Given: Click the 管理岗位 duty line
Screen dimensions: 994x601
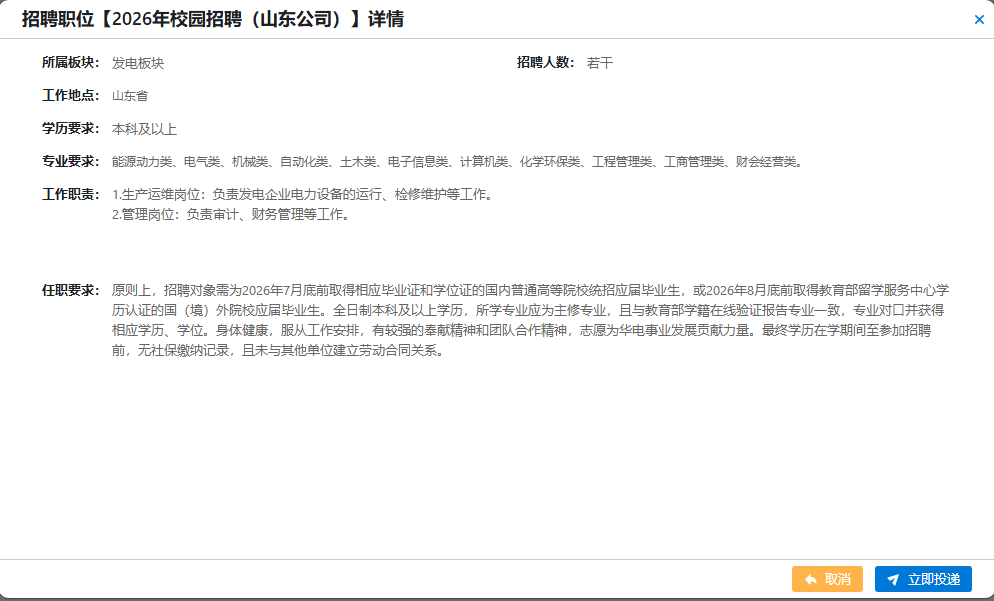Looking at the screenshot, I should click(231, 214).
